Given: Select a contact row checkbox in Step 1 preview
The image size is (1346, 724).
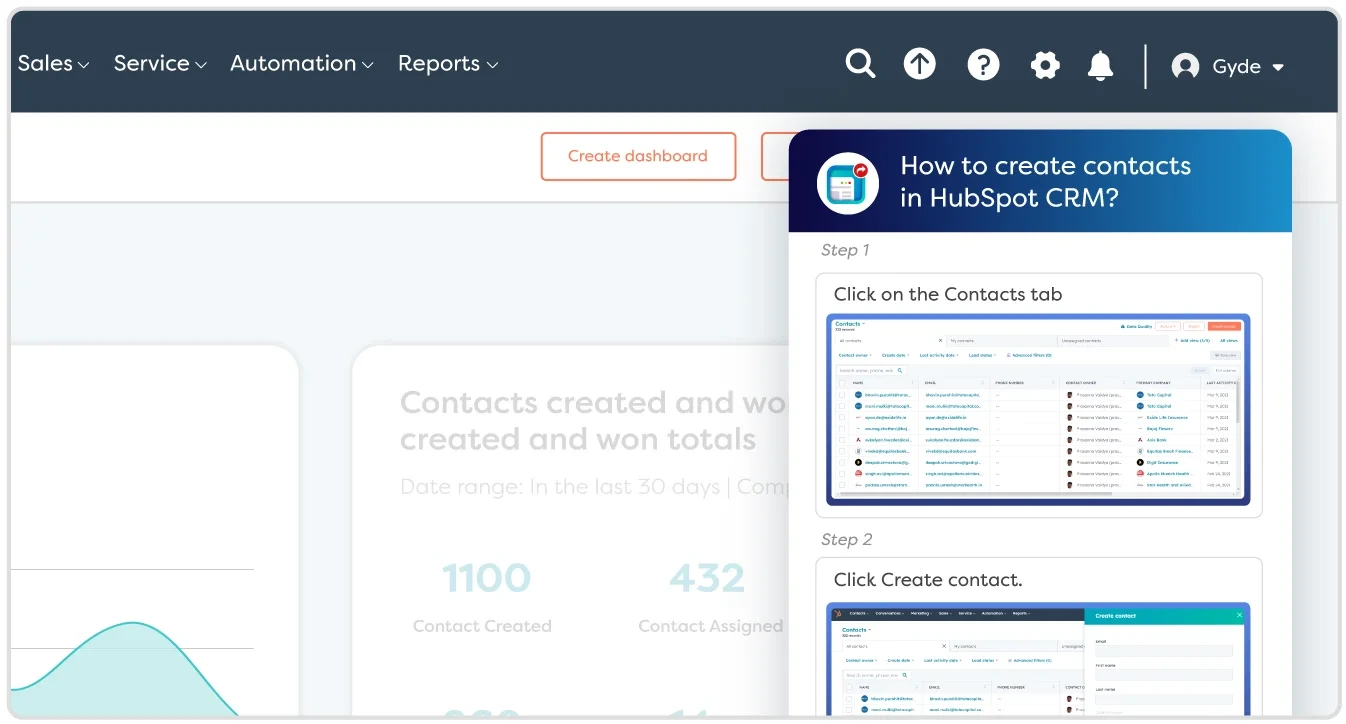Looking at the screenshot, I should [x=842, y=394].
